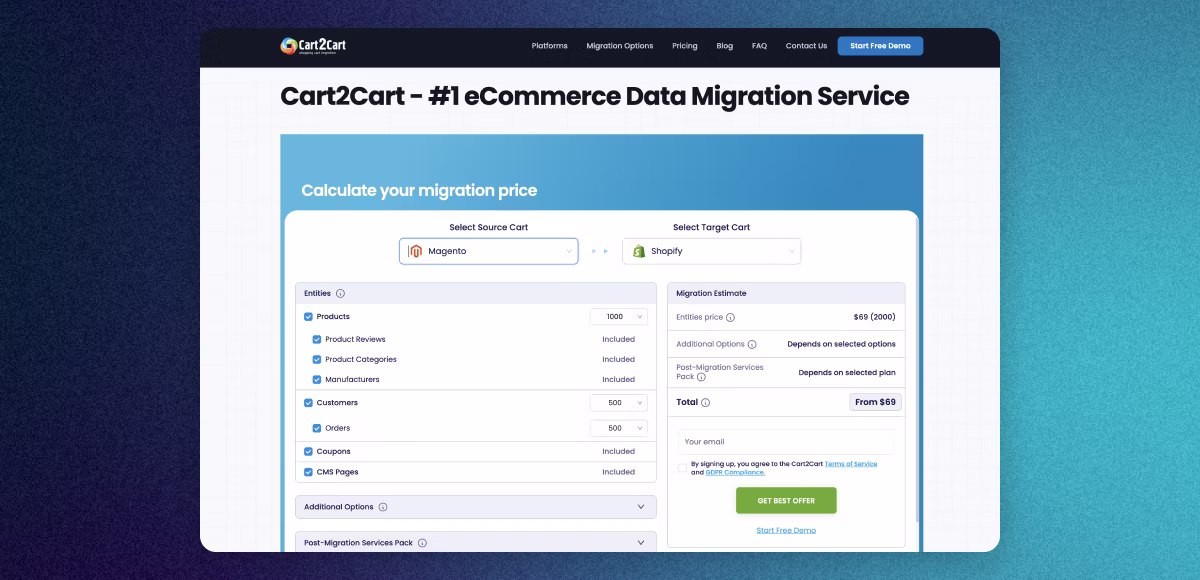
Task: Click the From $69 total price badge
Action: click(876, 402)
